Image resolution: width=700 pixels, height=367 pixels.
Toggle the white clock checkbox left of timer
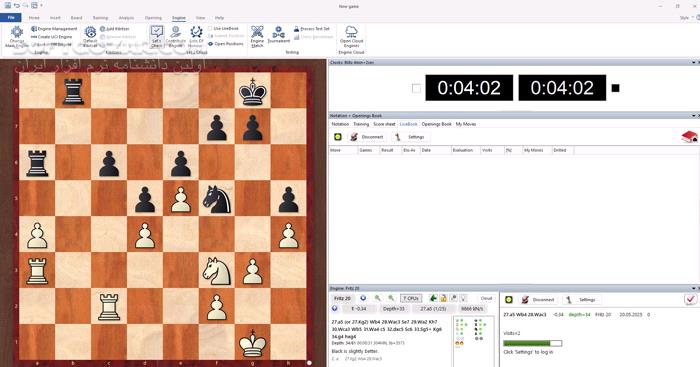416,88
